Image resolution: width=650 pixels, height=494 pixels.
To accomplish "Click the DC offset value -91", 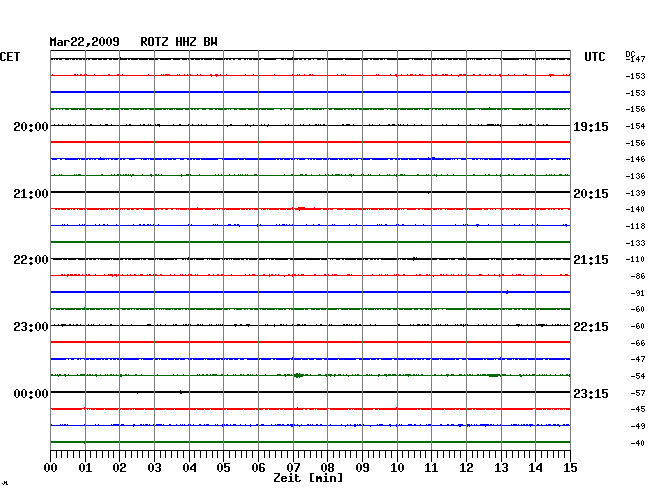I will (638, 293).
